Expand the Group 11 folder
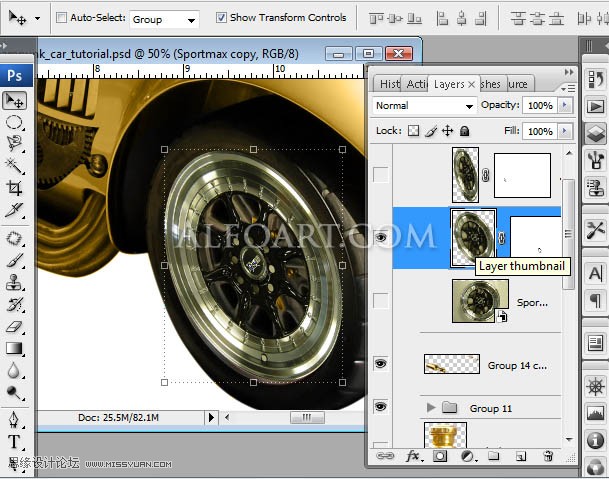 point(431,408)
